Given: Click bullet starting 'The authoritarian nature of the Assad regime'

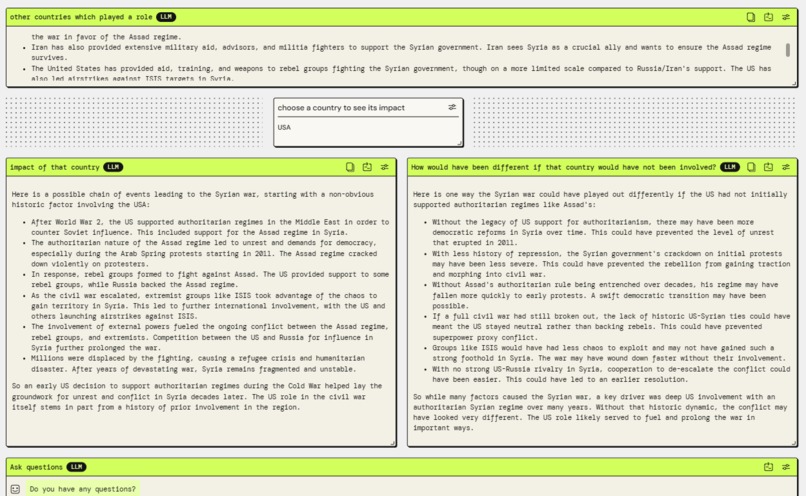Looking at the screenshot, I should (204, 253).
